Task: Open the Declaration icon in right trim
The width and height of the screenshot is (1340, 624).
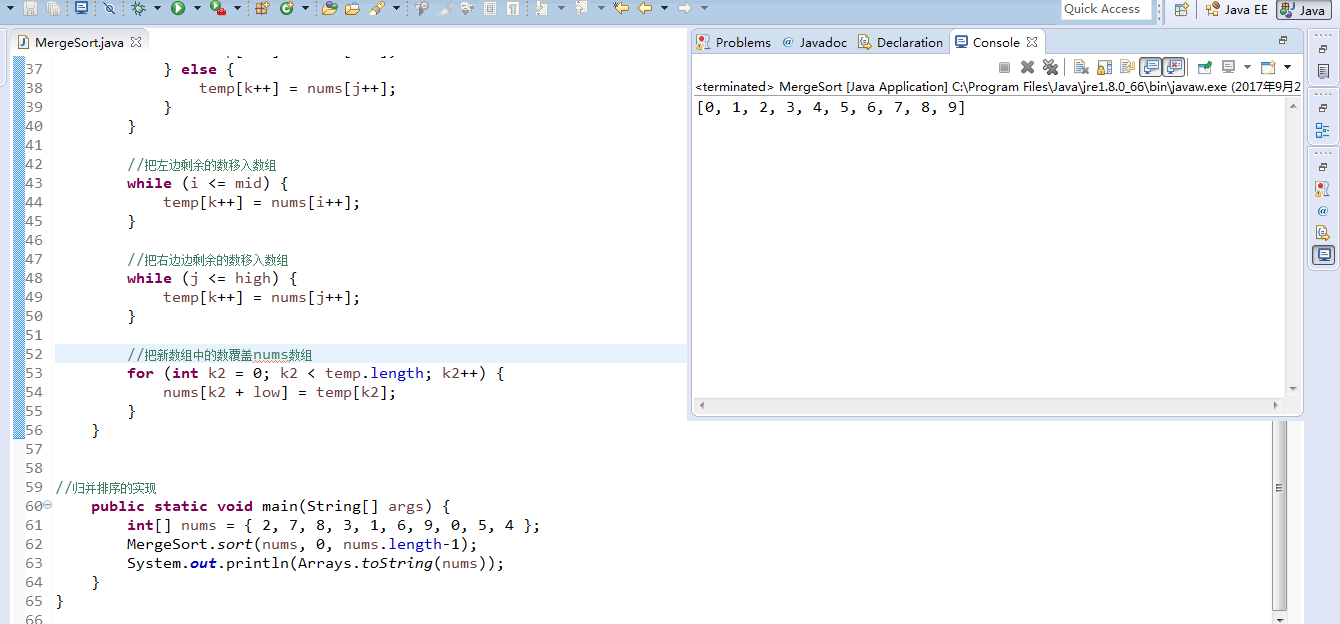Action: click(1322, 233)
